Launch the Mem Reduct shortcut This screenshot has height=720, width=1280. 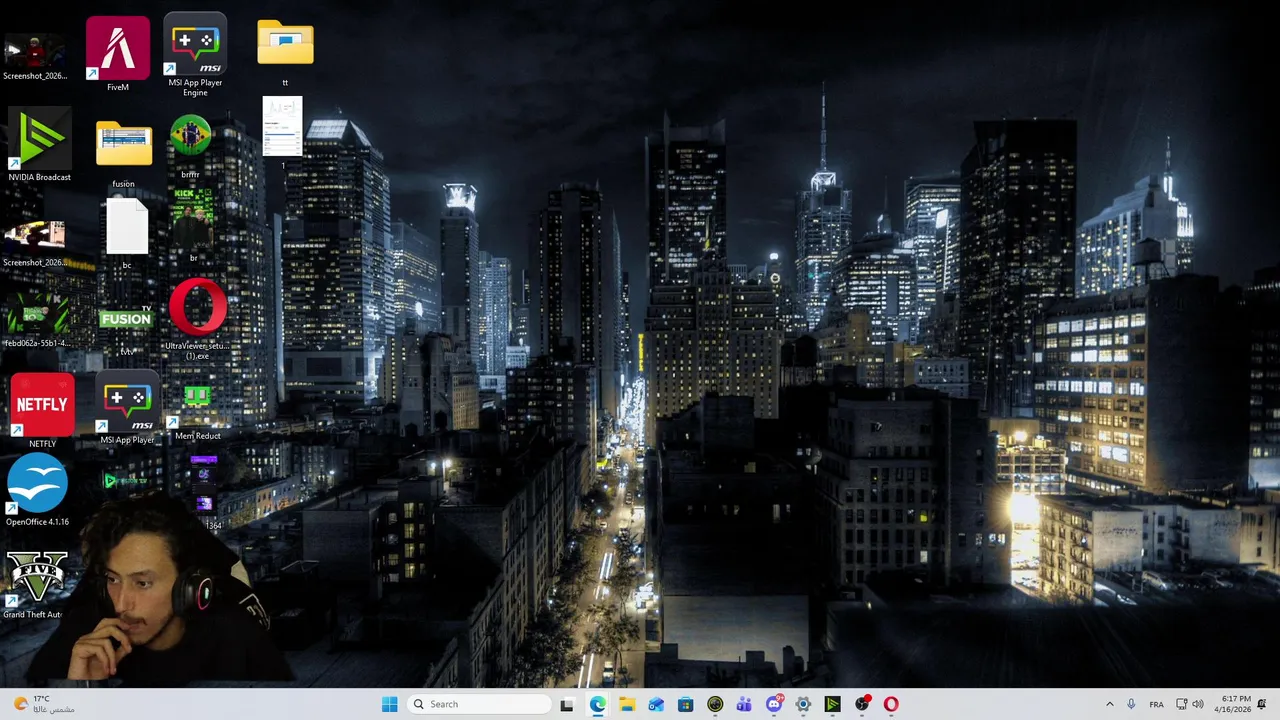197,411
